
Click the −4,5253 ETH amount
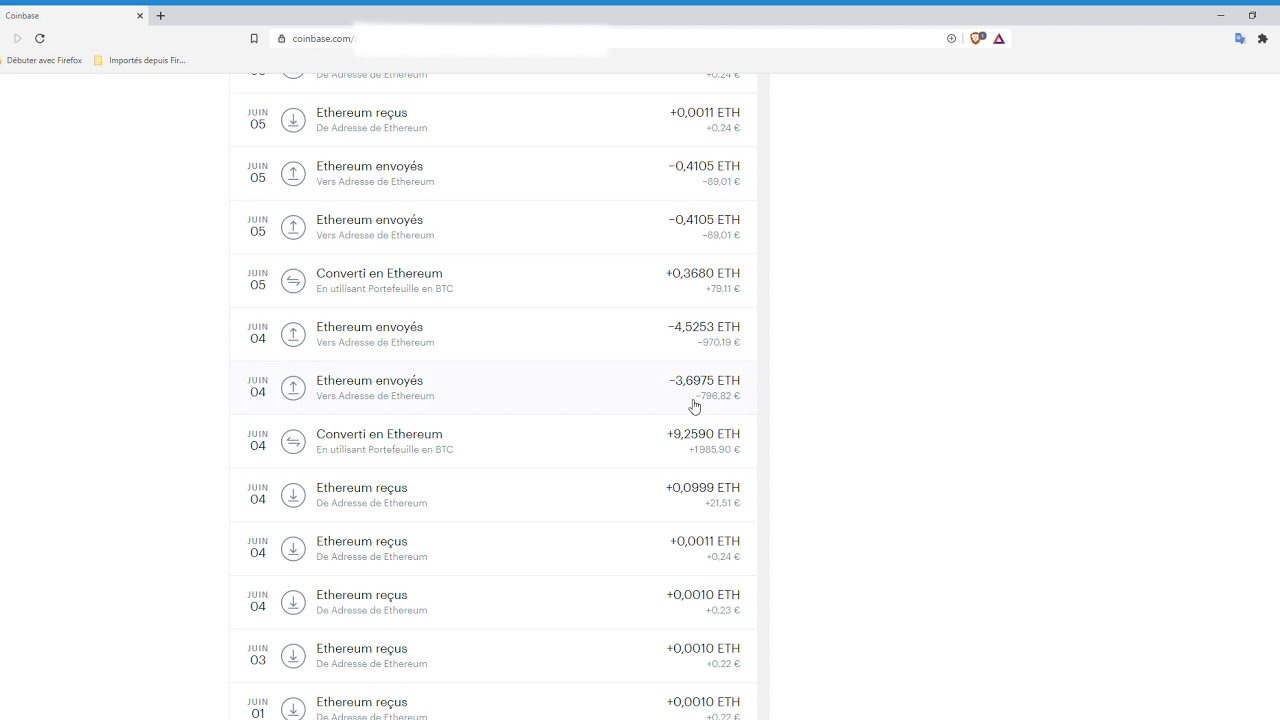[x=704, y=327]
